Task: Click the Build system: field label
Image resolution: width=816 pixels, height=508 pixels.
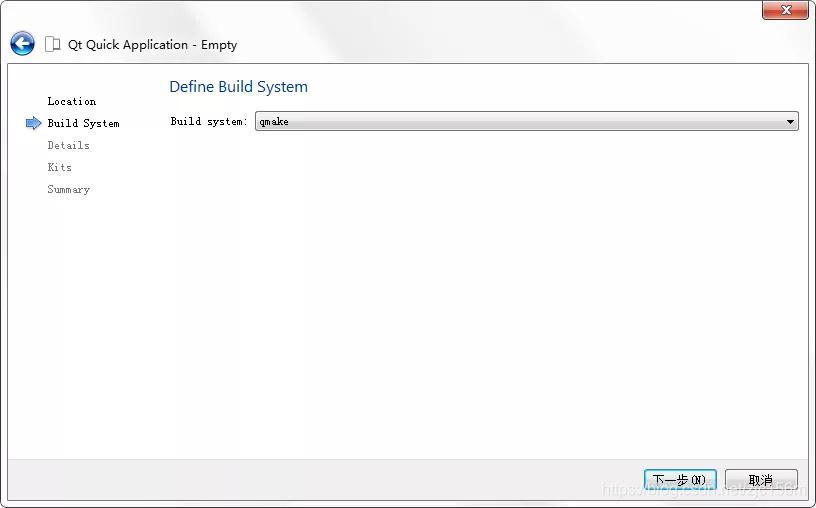Action: point(209,121)
